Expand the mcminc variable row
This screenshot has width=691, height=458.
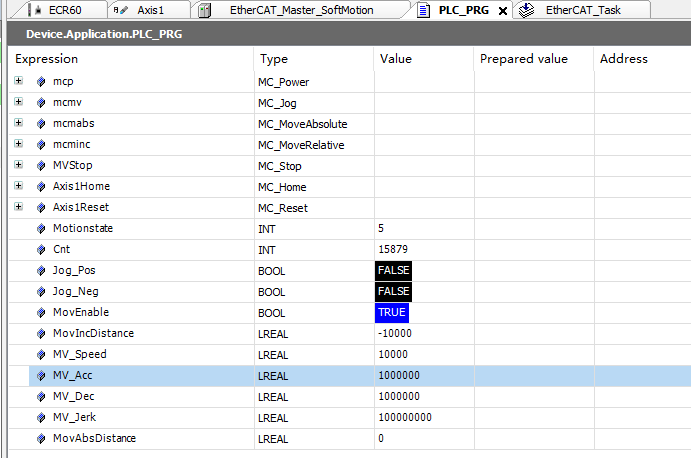[x=19, y=144]
